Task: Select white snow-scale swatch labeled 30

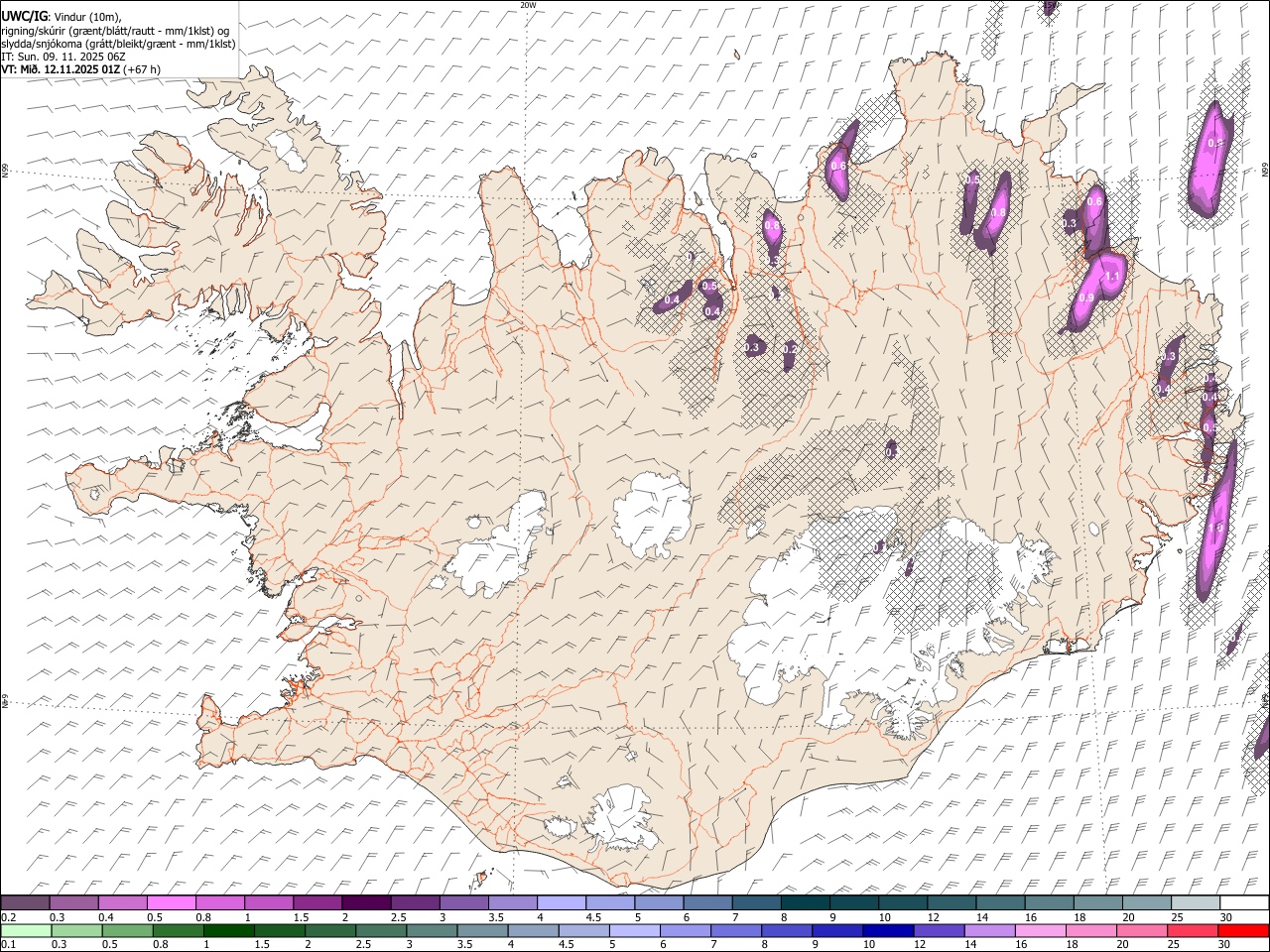Action: (1244, 903)
